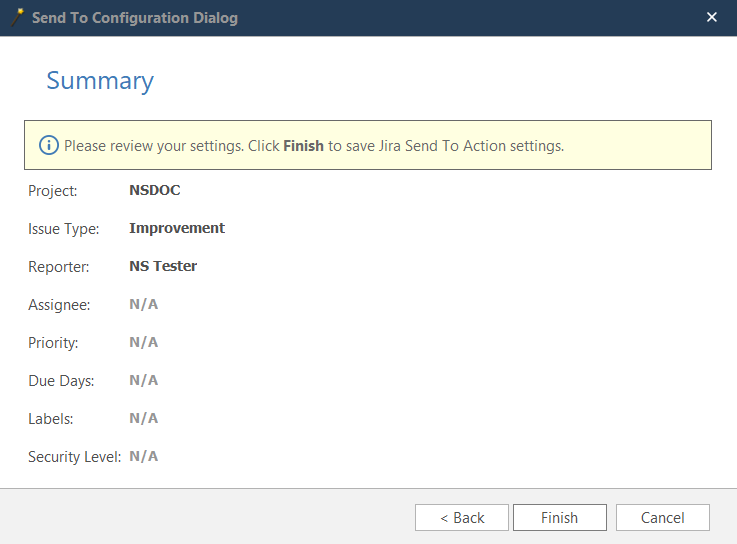
Task: Close the Send To Configuration Dialog
Action: 712,17
